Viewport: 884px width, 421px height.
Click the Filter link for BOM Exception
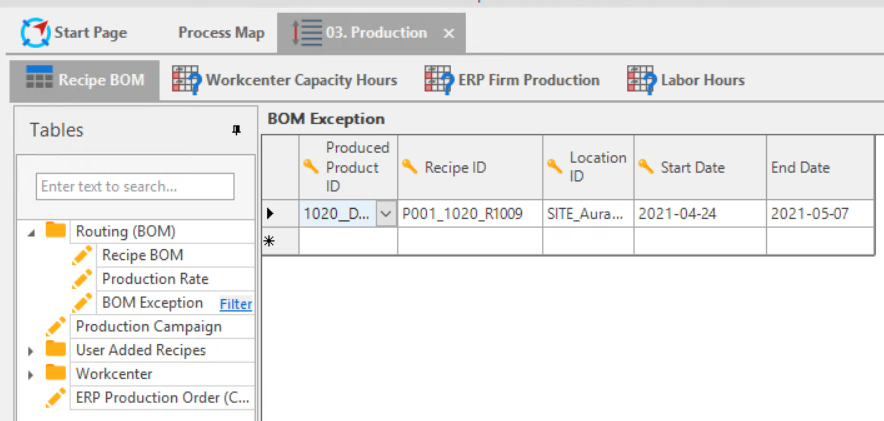(x=236, y=304)
